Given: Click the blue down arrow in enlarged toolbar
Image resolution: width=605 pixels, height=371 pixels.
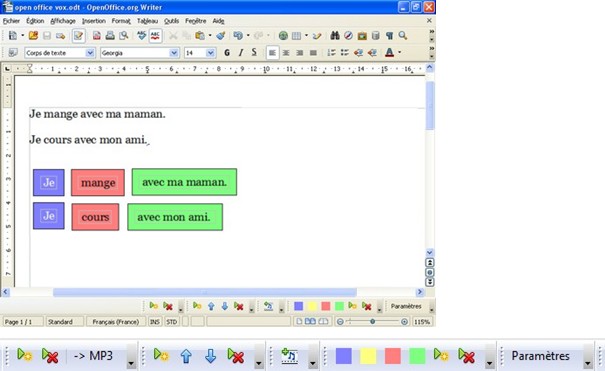Looking at the screenshot, I should pos(210,356).
